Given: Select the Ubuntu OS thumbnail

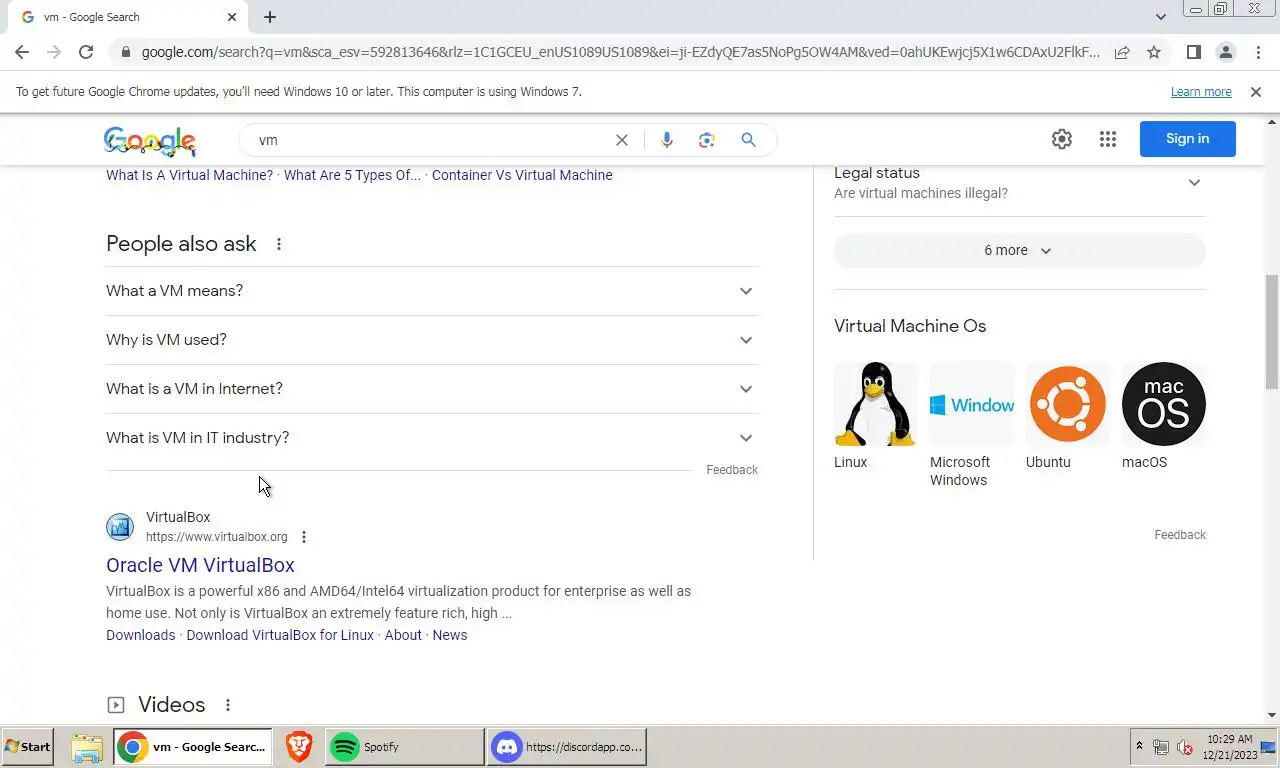Looking at the screenshot, I should (1068, 404).
